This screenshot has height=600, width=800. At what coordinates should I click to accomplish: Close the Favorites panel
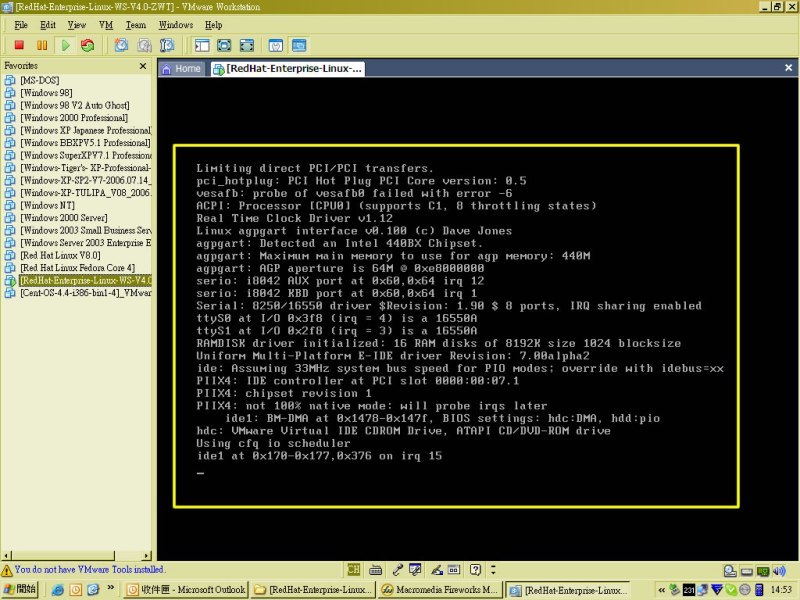point(143,66)
